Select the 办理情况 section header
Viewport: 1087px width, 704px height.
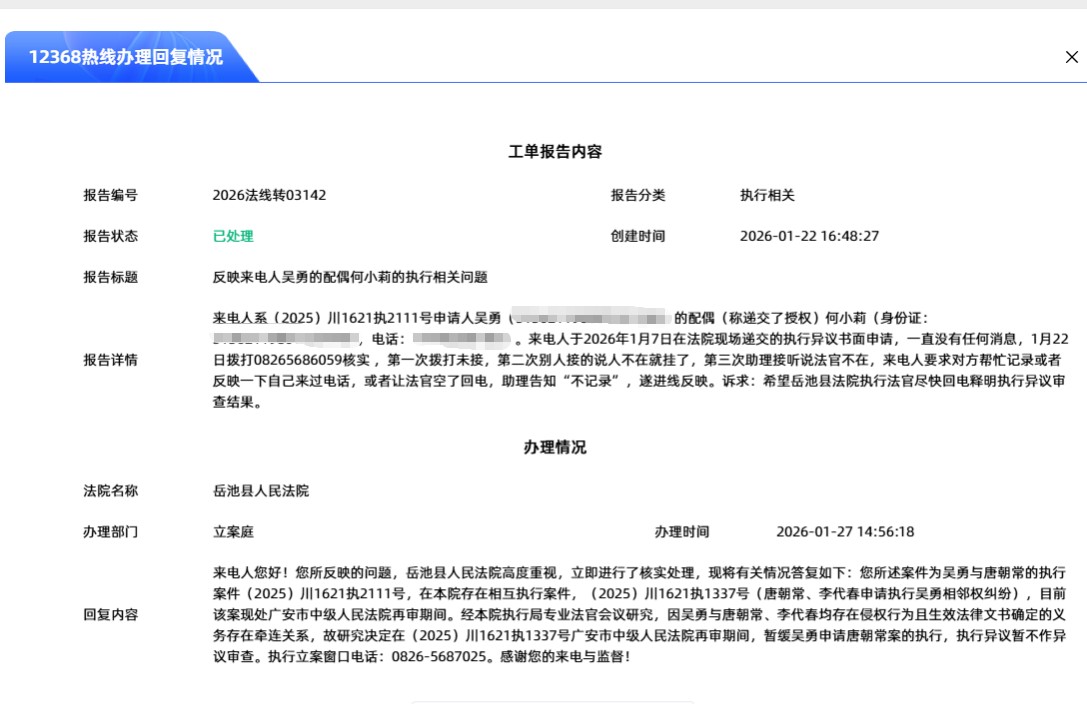click(556, 448)
